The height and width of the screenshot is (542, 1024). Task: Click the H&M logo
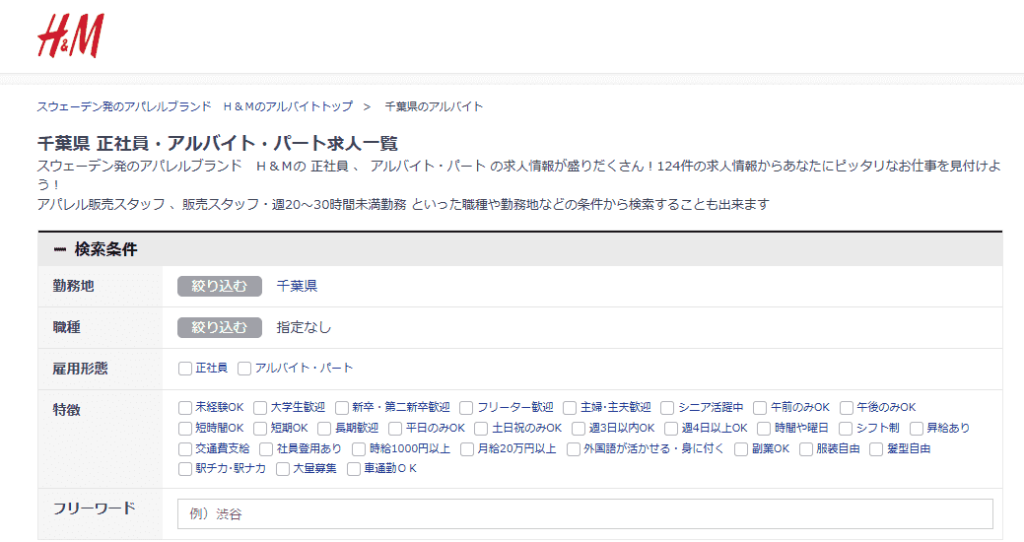[x=71, y=37]
